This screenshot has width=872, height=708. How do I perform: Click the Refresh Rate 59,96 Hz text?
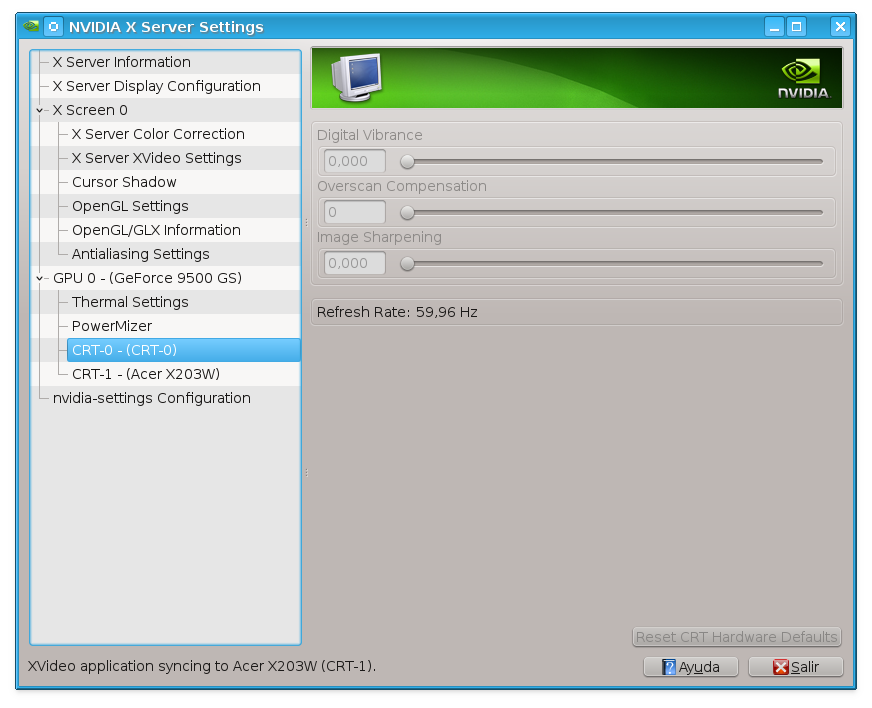coord(397,312)
